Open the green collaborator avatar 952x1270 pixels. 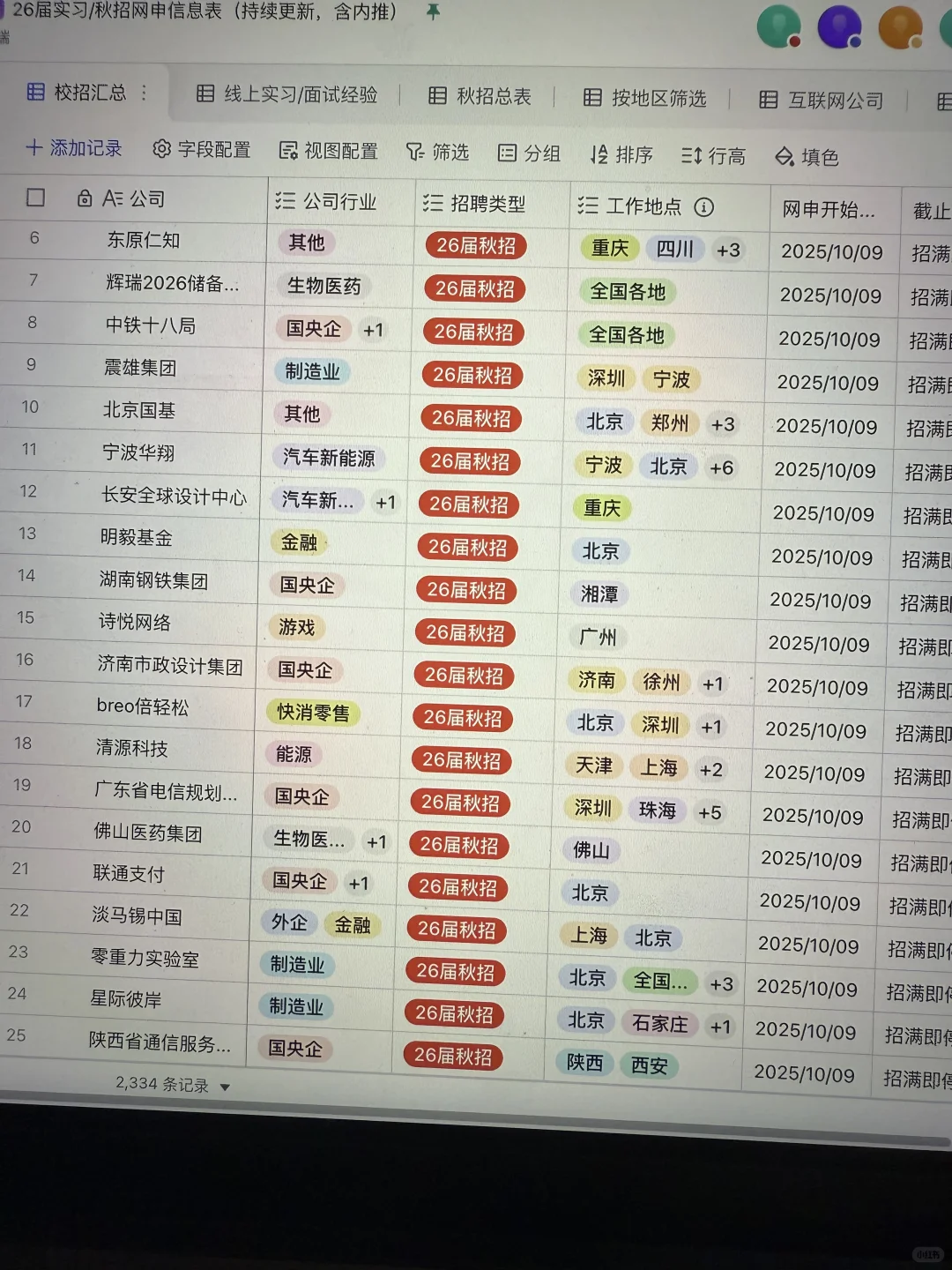point(778,26)
